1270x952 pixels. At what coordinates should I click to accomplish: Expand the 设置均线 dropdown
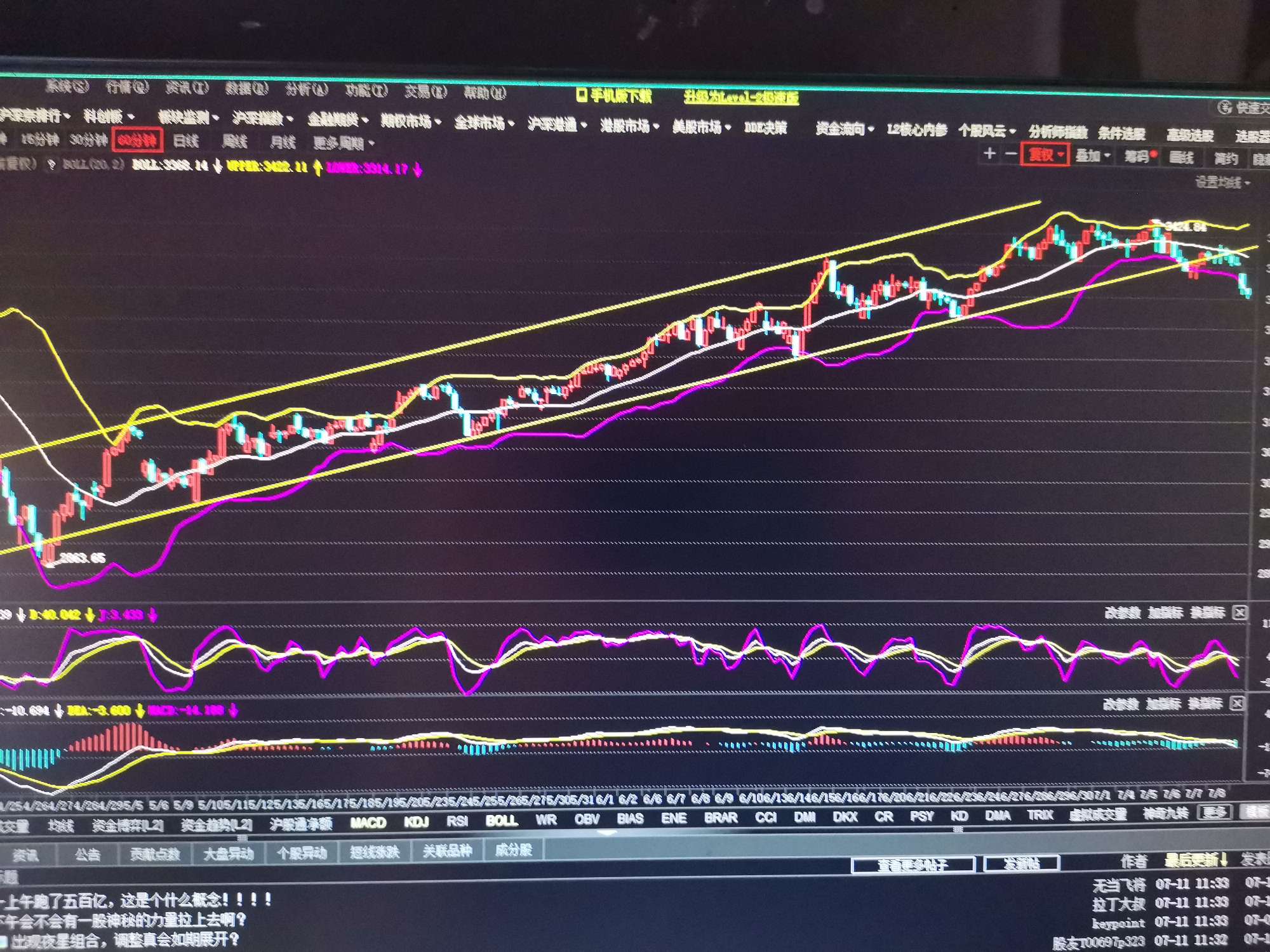click(x=1223, y=183)
